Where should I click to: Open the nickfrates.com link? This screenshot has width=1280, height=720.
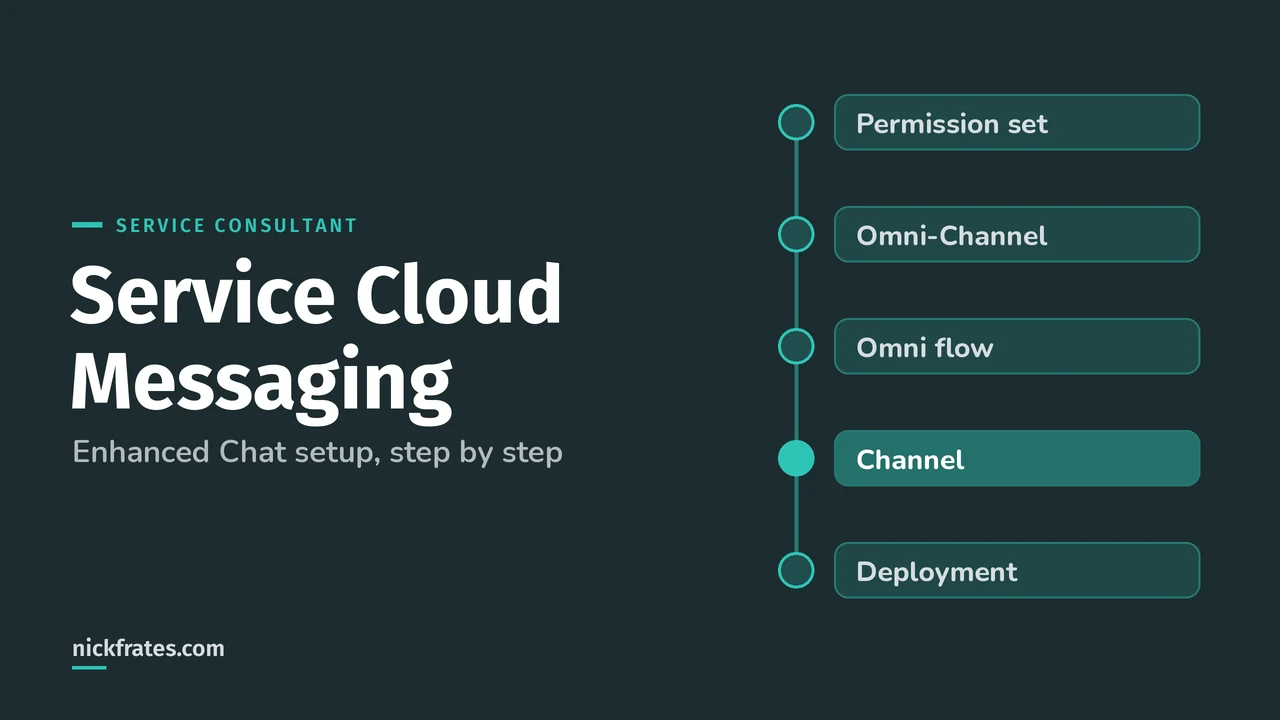(x=148, y=648)
